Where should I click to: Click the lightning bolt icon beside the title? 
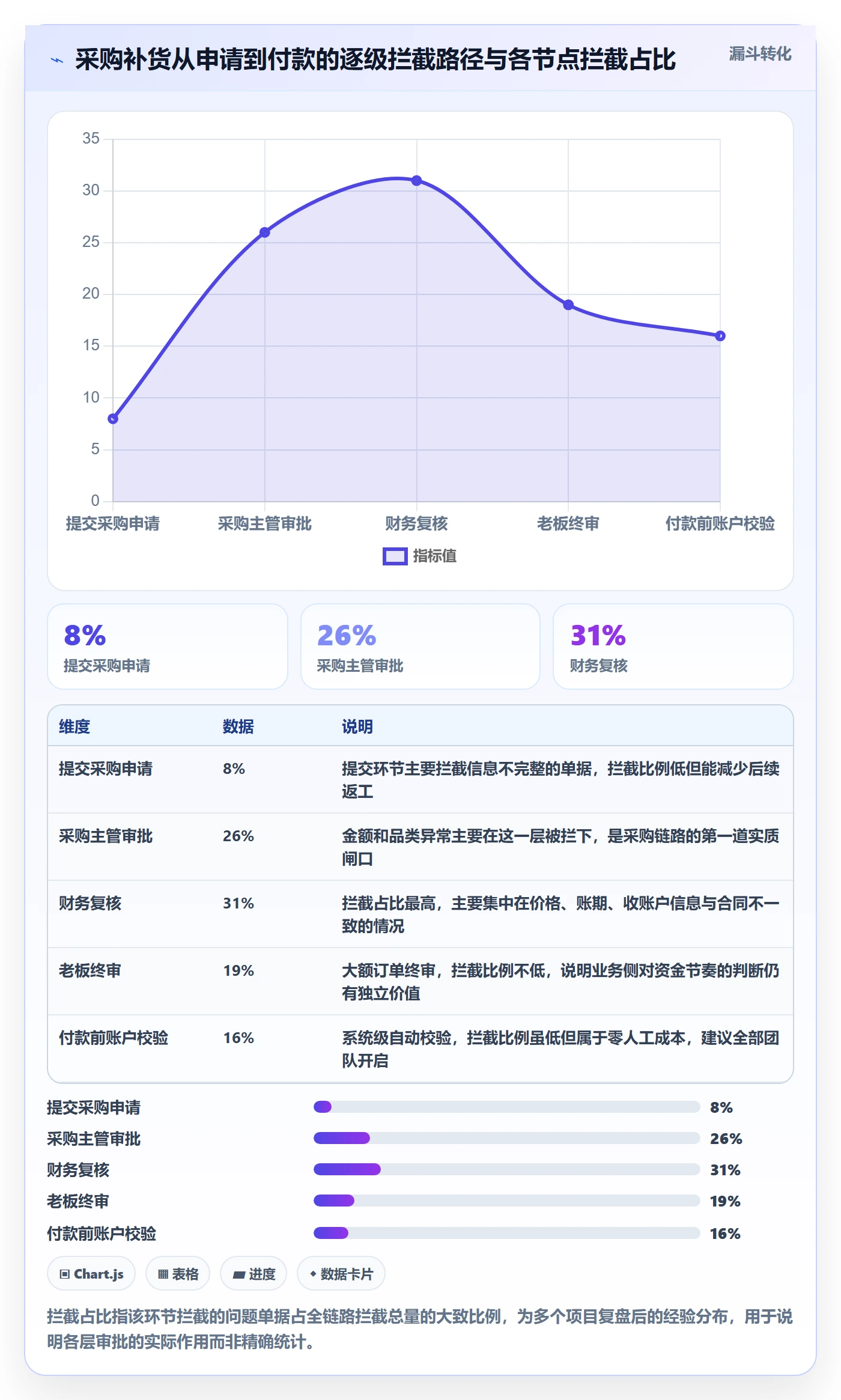(57, 60)
